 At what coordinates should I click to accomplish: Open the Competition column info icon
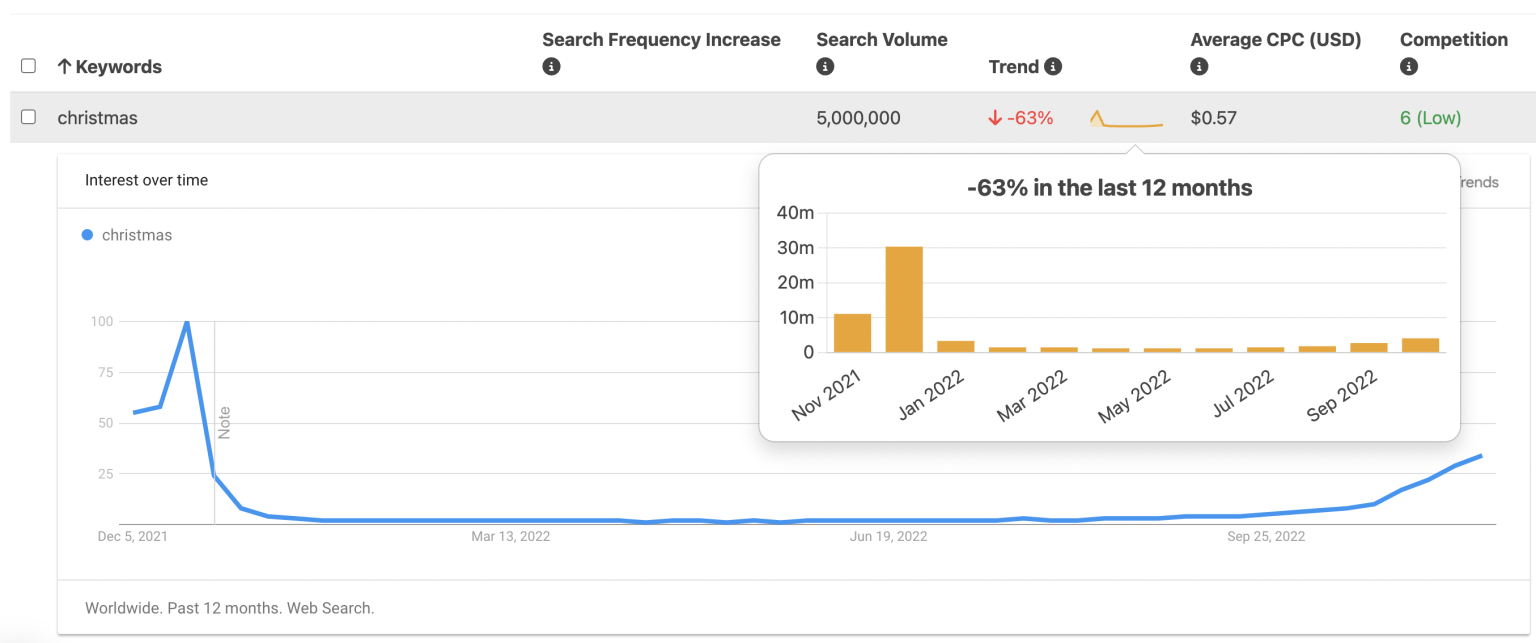click(x=1409, y=67)
